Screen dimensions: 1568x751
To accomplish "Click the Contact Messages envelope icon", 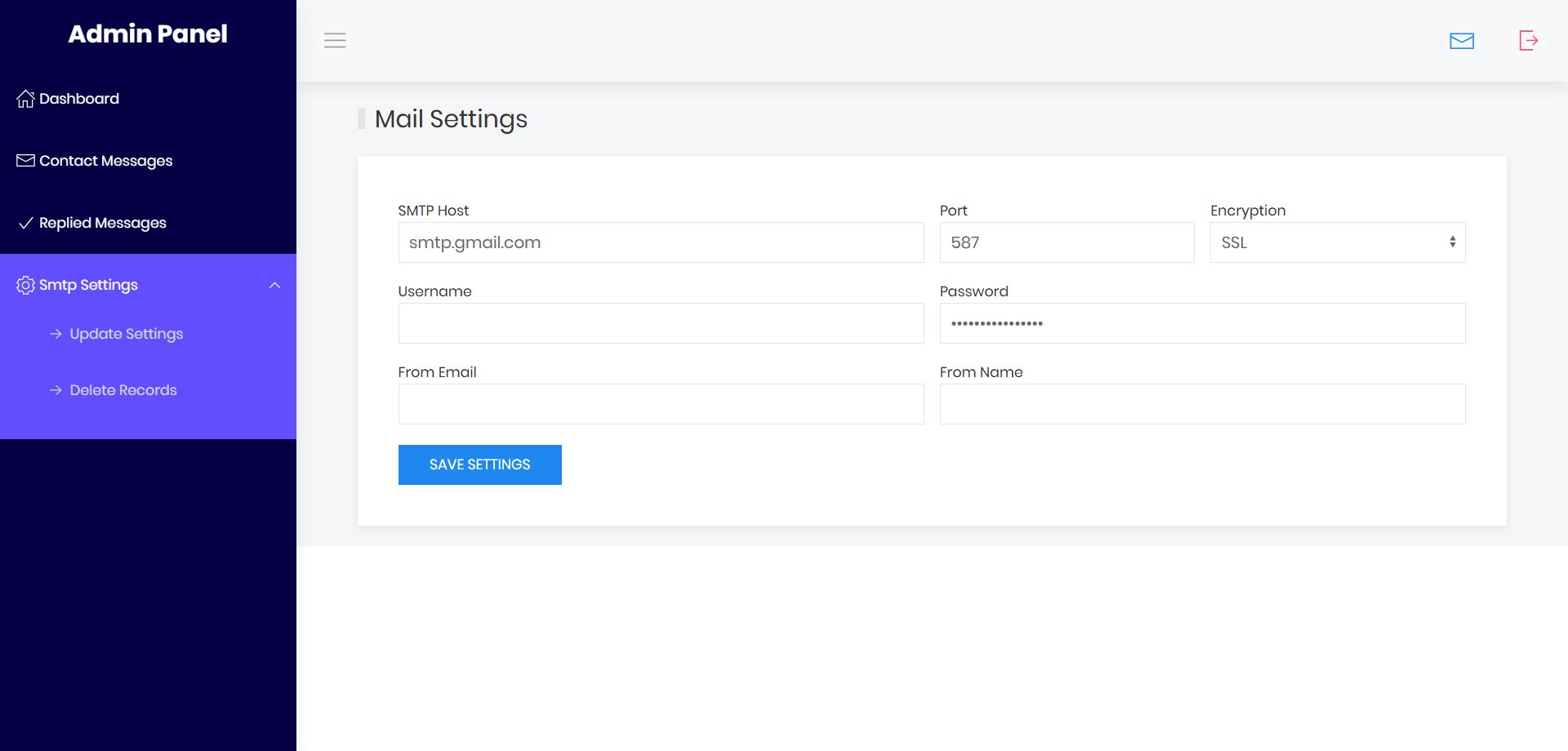I will [25, 161].
